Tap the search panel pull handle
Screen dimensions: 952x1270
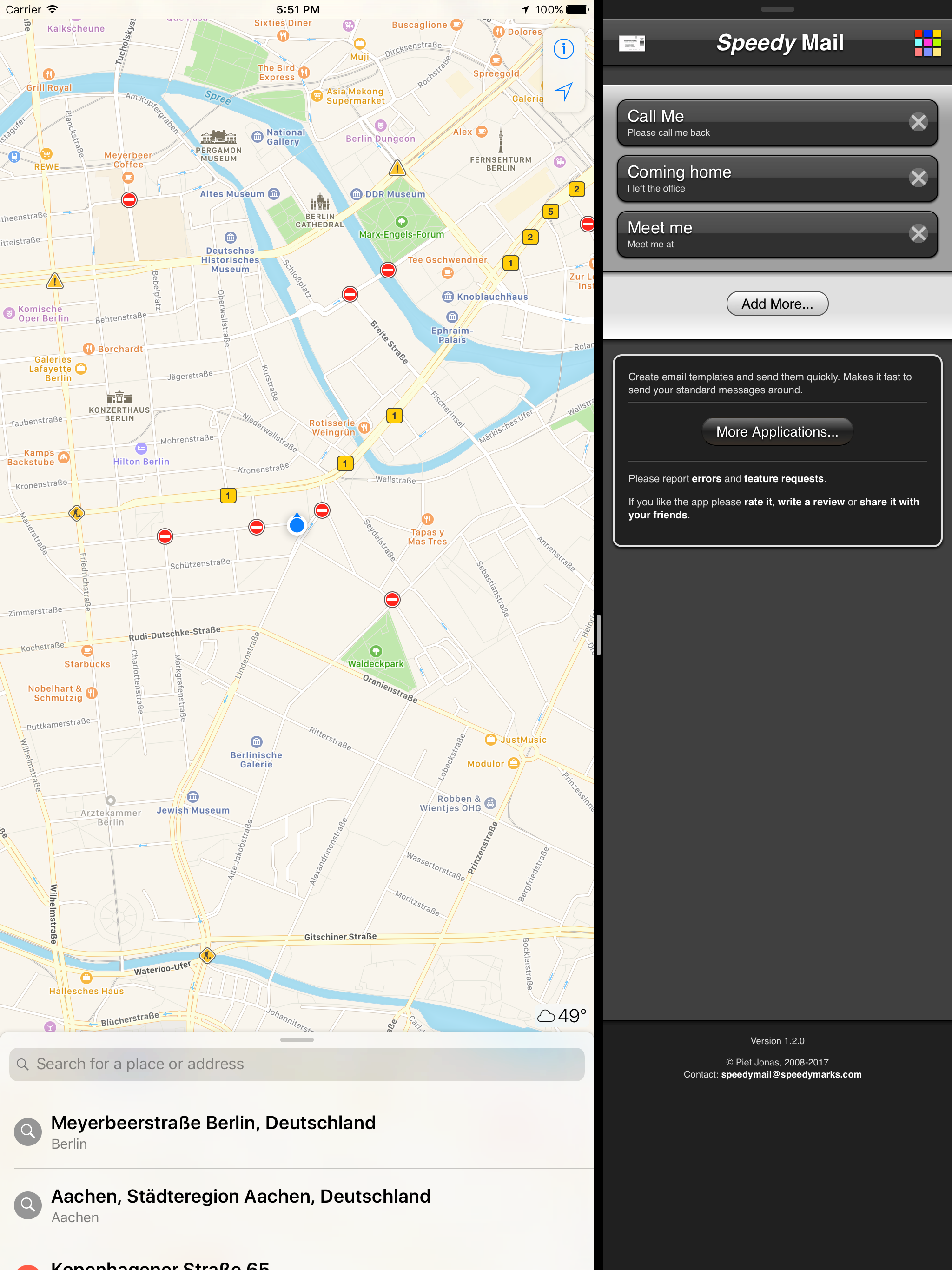click(297, 1040)
